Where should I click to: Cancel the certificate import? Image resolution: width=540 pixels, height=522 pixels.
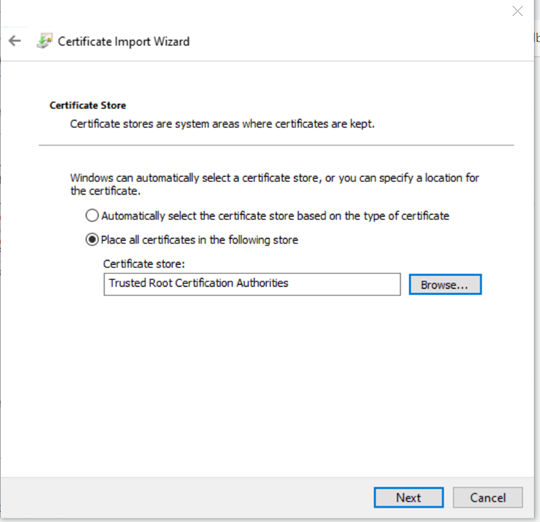[488, 498]
